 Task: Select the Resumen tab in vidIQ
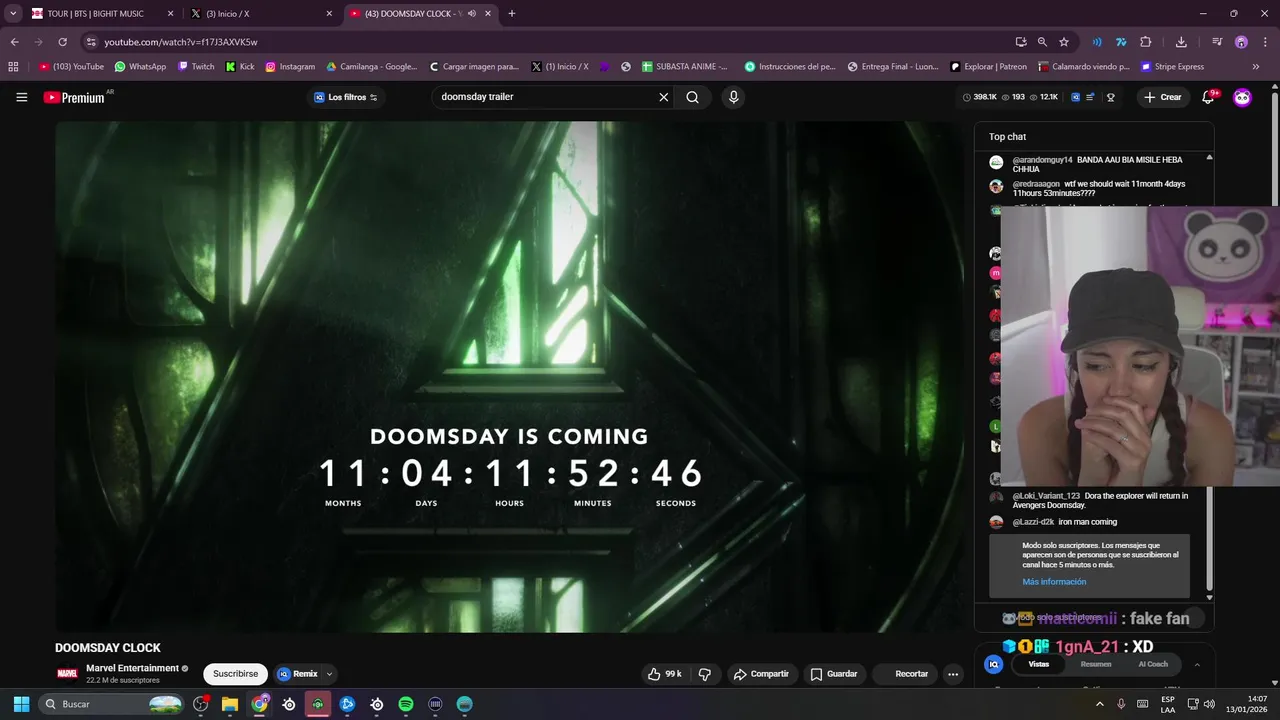point(1096,664)
